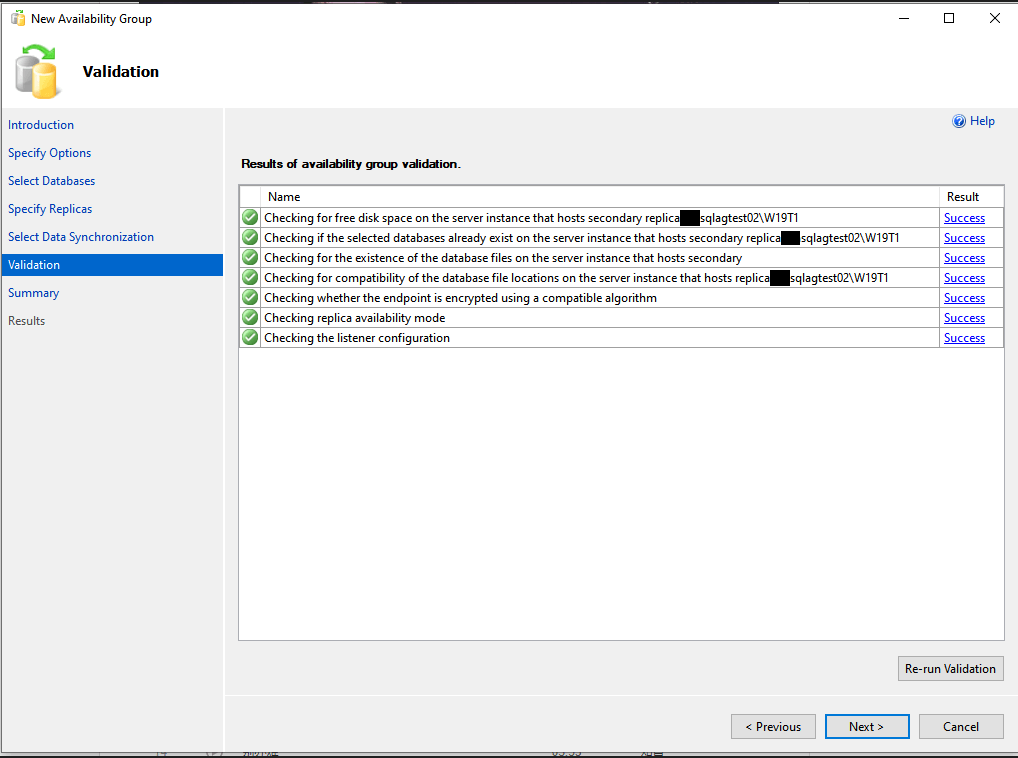Cancel the availability group wizard
The width and height of the screenshot is (1018, 758).
960,727
